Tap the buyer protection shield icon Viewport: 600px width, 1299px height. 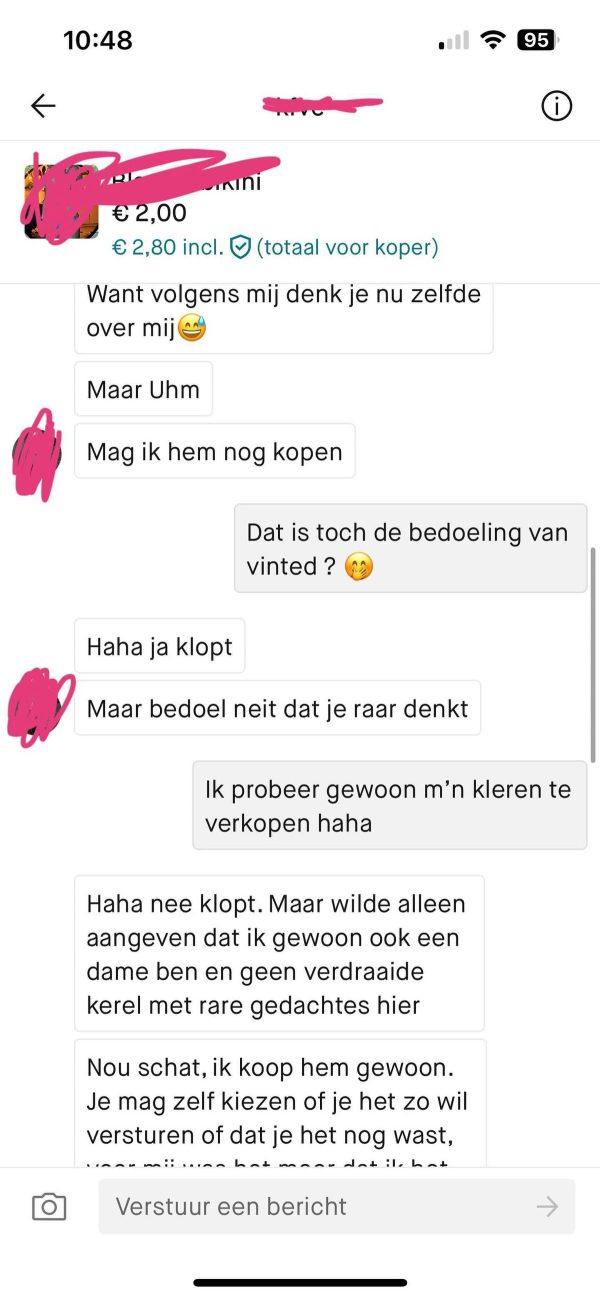point(240,247)
